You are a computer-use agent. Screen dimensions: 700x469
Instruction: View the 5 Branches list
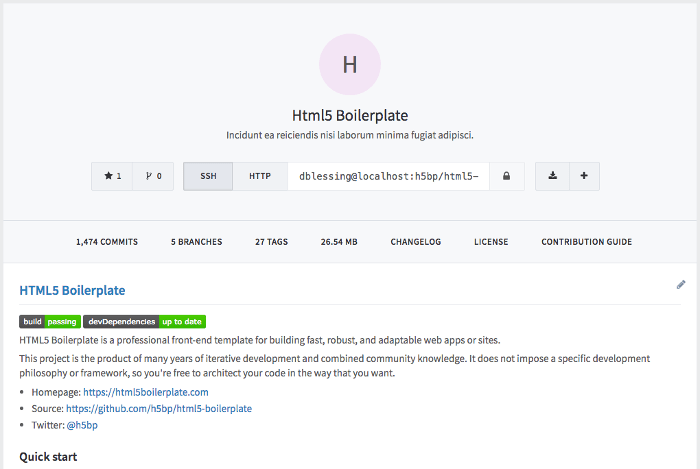(x=196, y=242)
